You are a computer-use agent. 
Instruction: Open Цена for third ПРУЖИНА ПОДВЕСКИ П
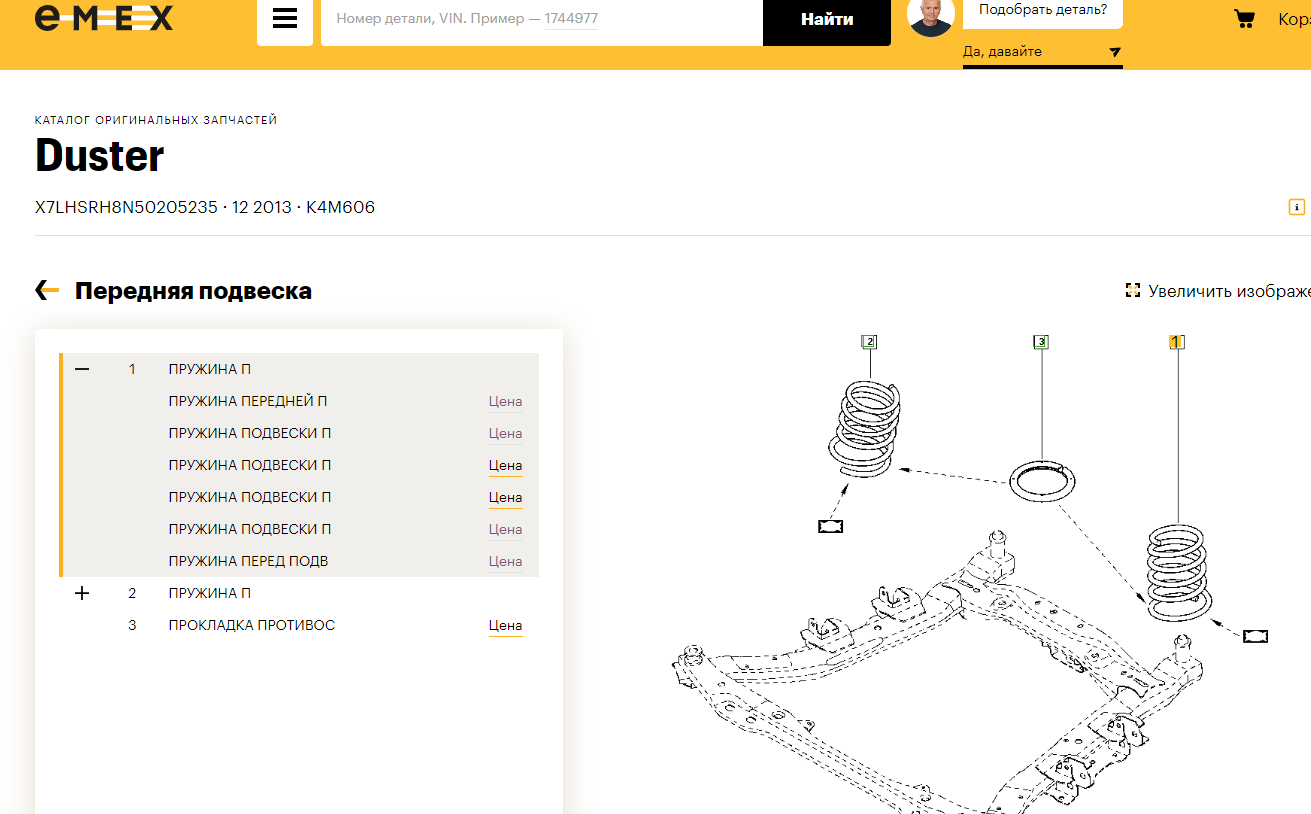pyautogui.click(x=506, y=498)
